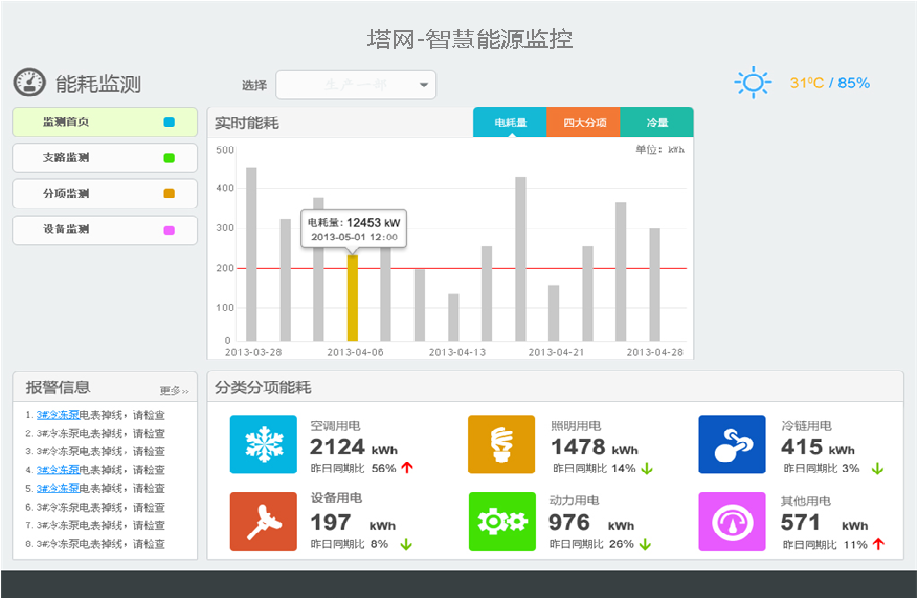Click the sun weather icon
The image size is (918, 600).
click(x=752, y=82)
